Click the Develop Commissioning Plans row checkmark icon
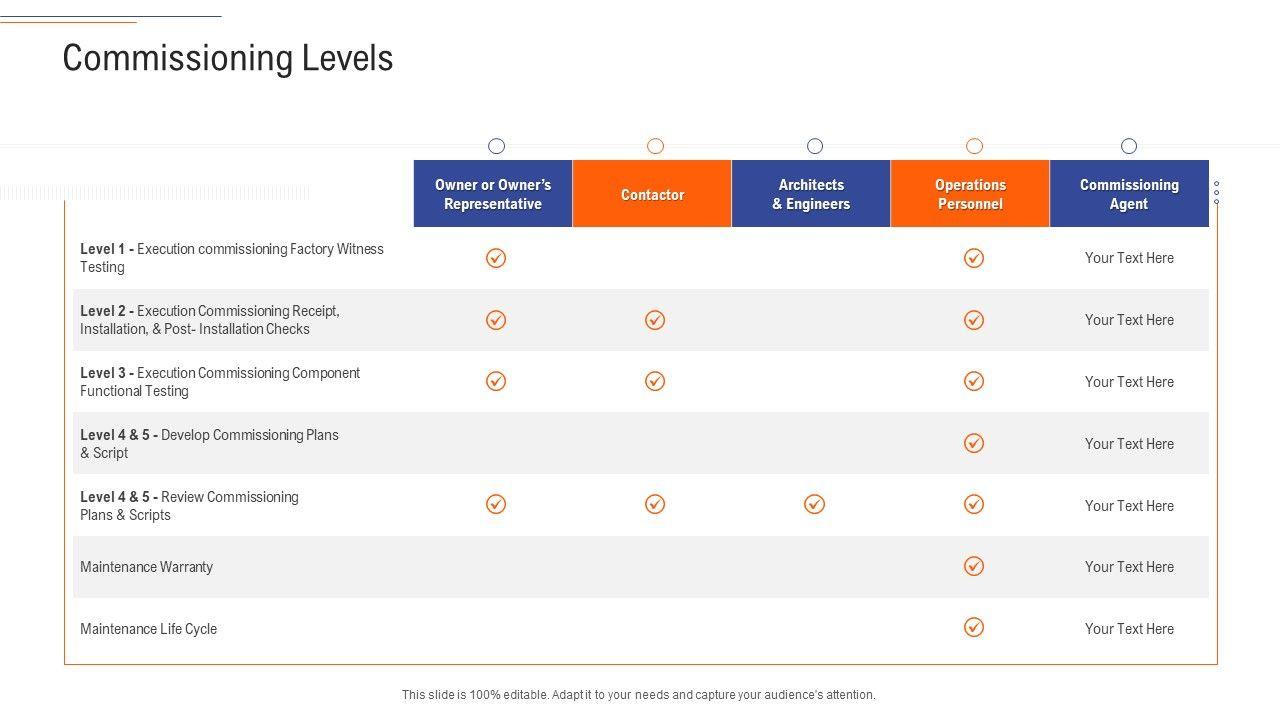This screenshot has width=1280, height=720. click(x=974, y=443)
